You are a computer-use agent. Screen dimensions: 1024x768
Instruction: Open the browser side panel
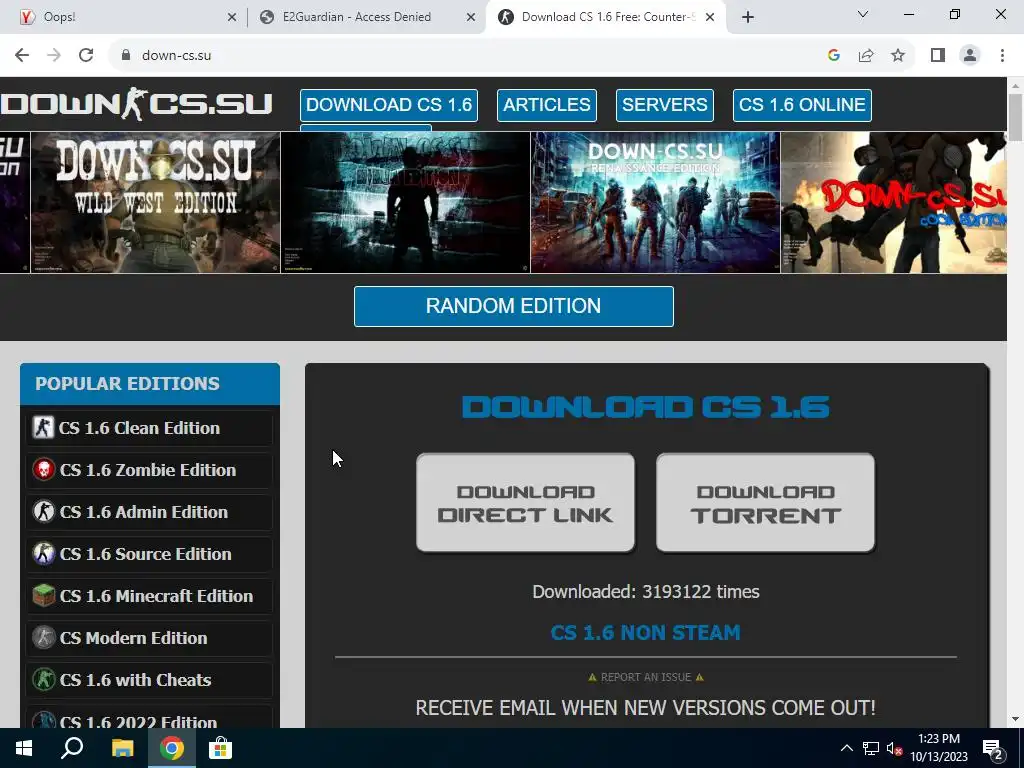click(x=938, y=56)
